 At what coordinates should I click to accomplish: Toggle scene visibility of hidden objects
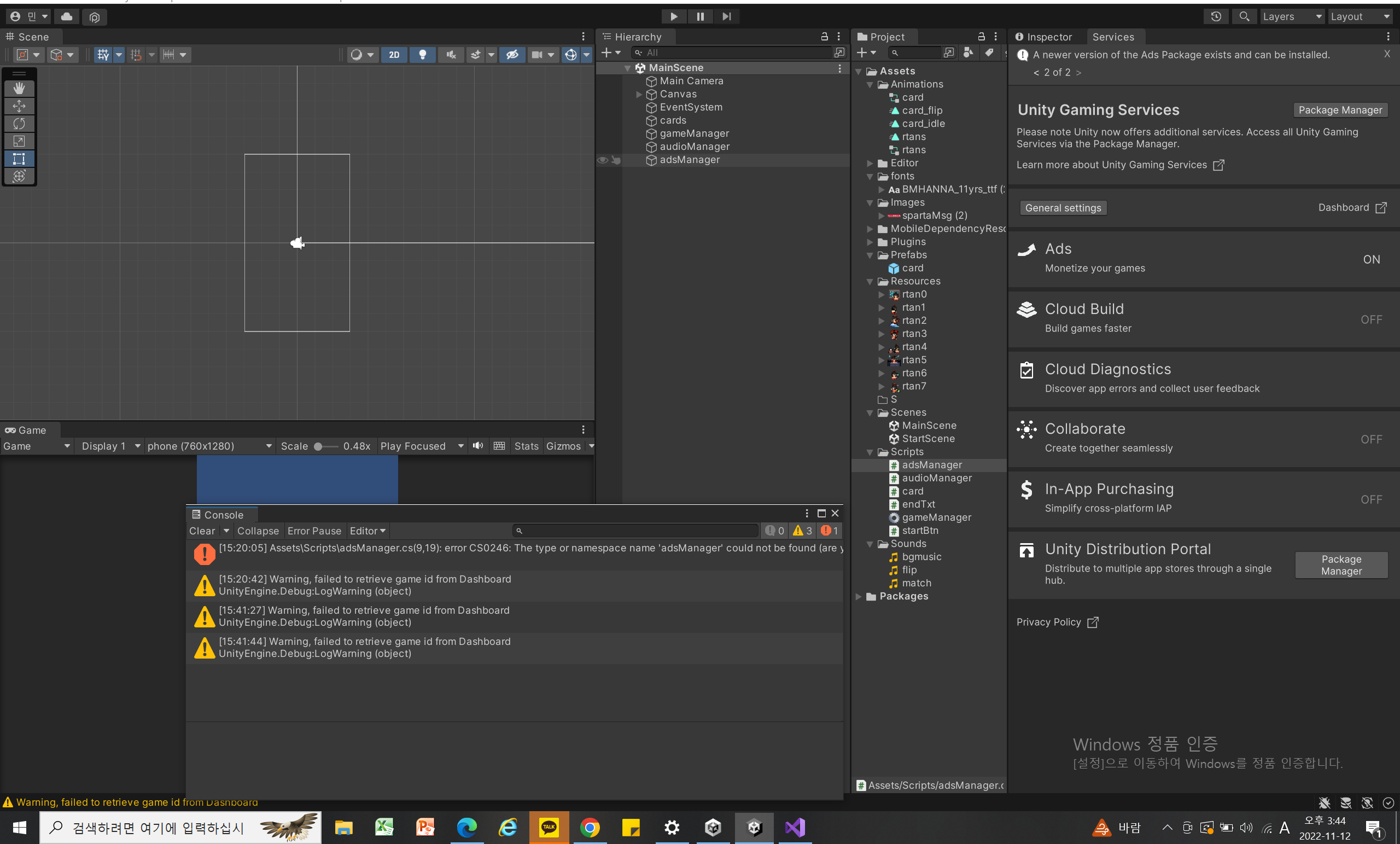(512, 55)
